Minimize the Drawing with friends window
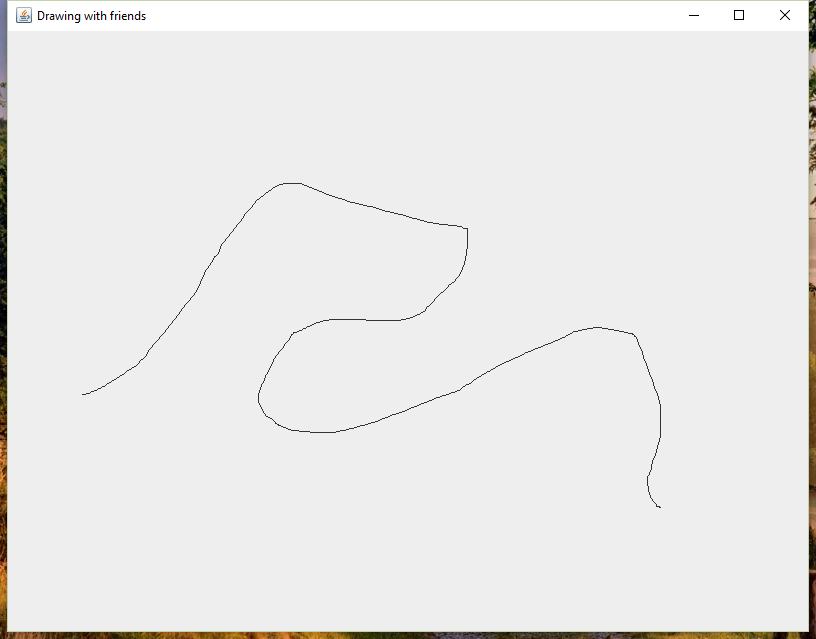 (693, 15)
